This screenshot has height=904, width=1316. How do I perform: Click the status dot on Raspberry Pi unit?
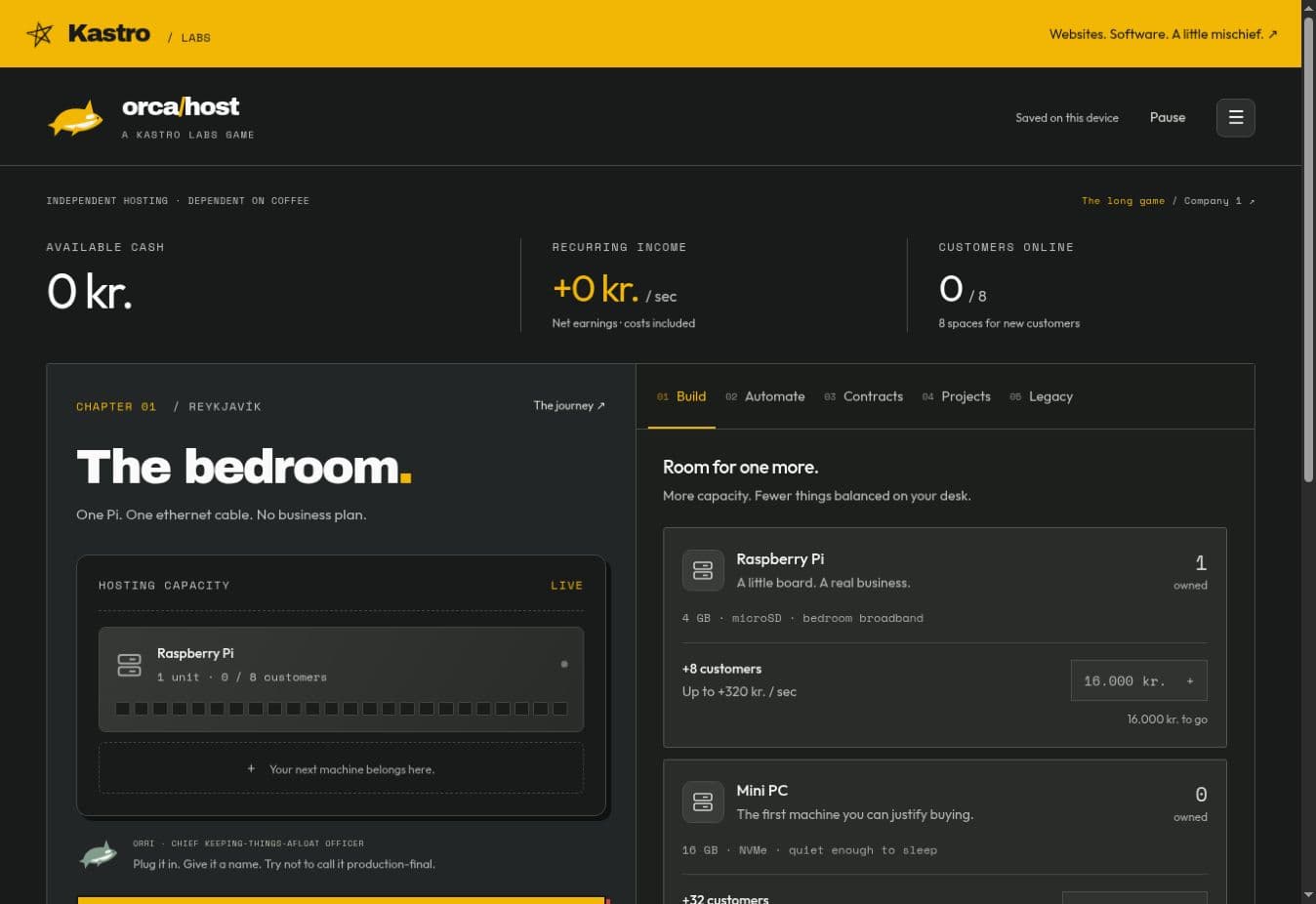[564, 664]
